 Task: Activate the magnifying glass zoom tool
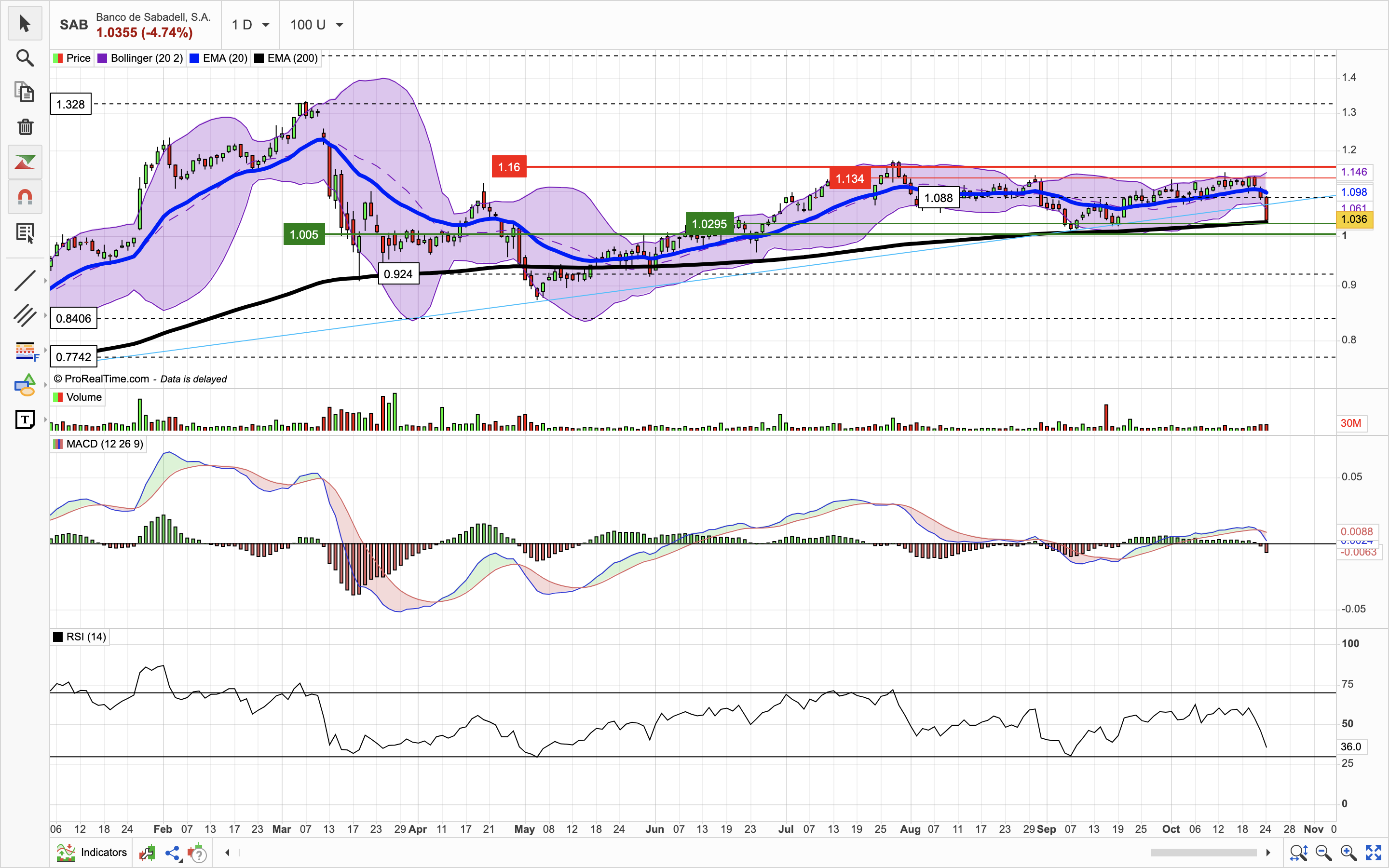pos(25,58)
